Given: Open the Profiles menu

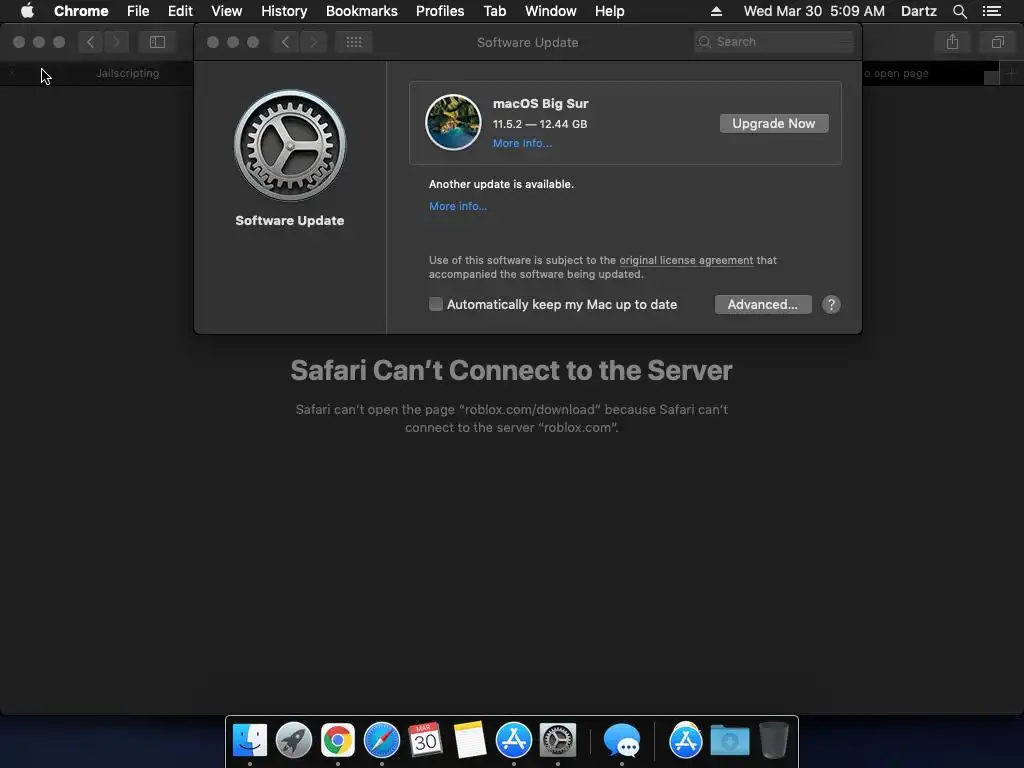Looking at the screenshot, I should pos(440,11).
